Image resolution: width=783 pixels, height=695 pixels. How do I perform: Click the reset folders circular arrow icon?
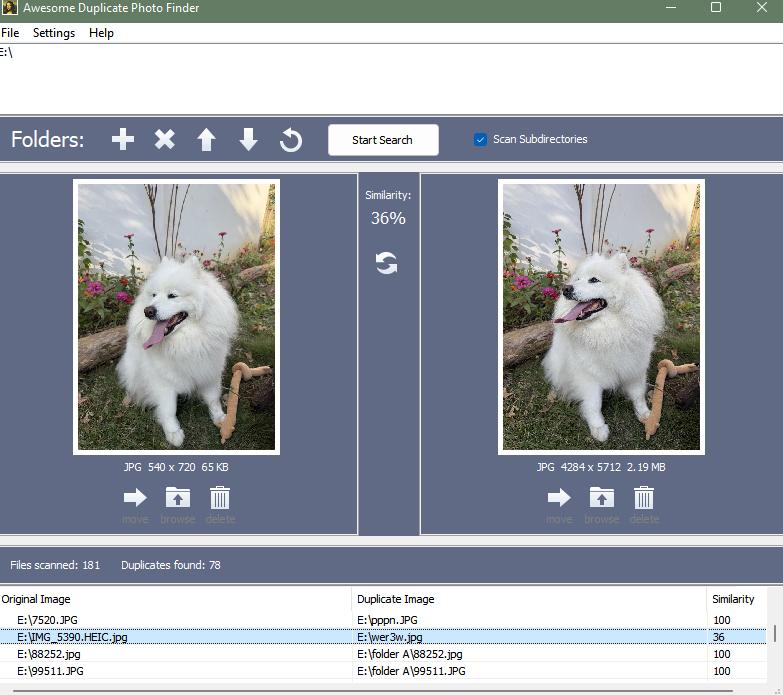coord(291,140)
